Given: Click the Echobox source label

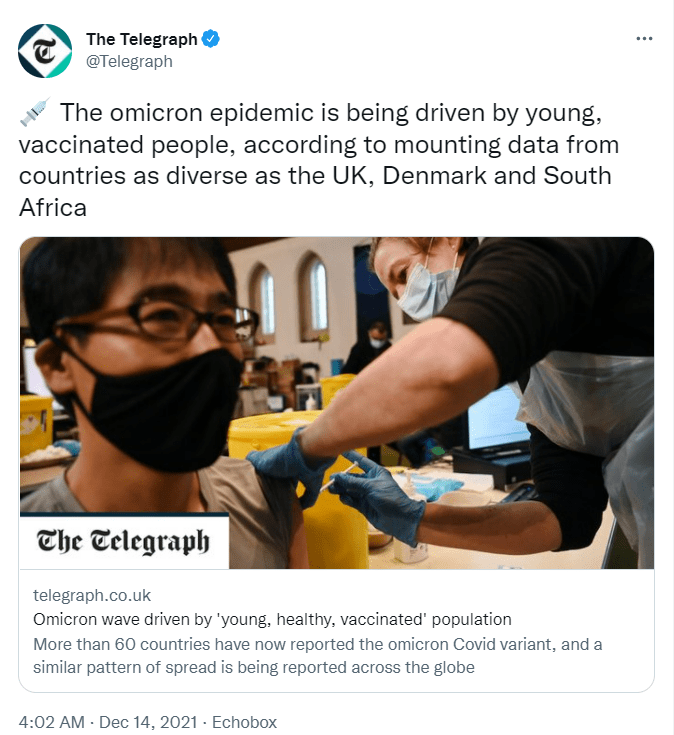Looking at the screenshot, I should pos(244,722).
